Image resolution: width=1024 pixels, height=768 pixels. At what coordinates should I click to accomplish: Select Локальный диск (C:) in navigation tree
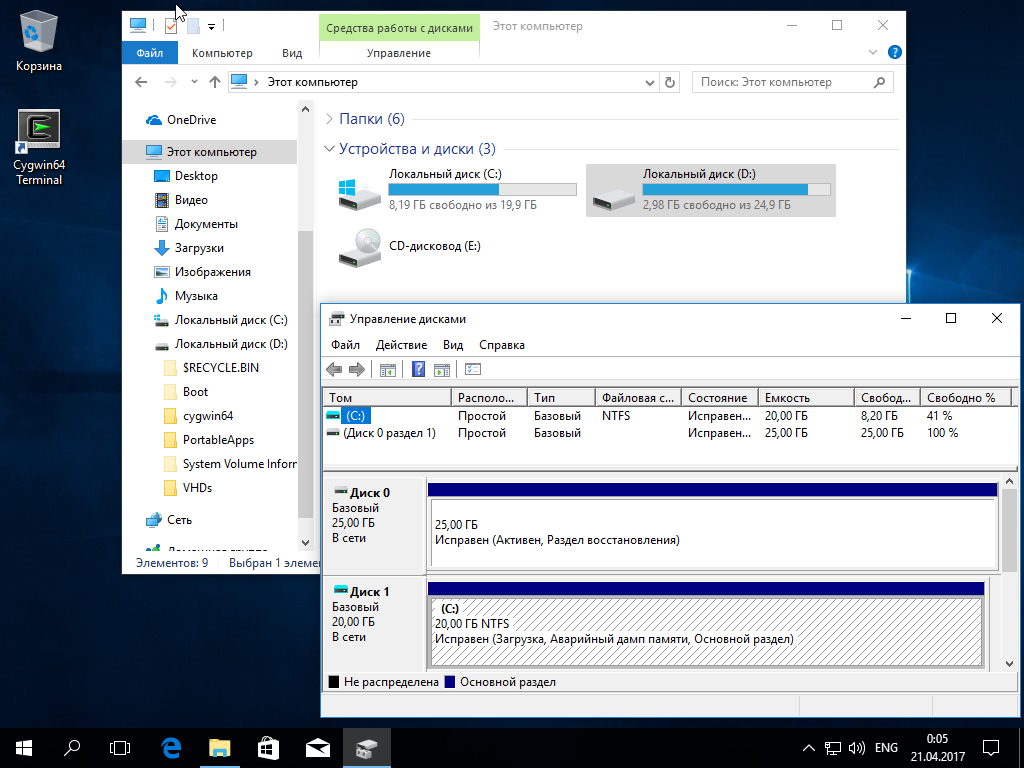[x=231, y=320]
